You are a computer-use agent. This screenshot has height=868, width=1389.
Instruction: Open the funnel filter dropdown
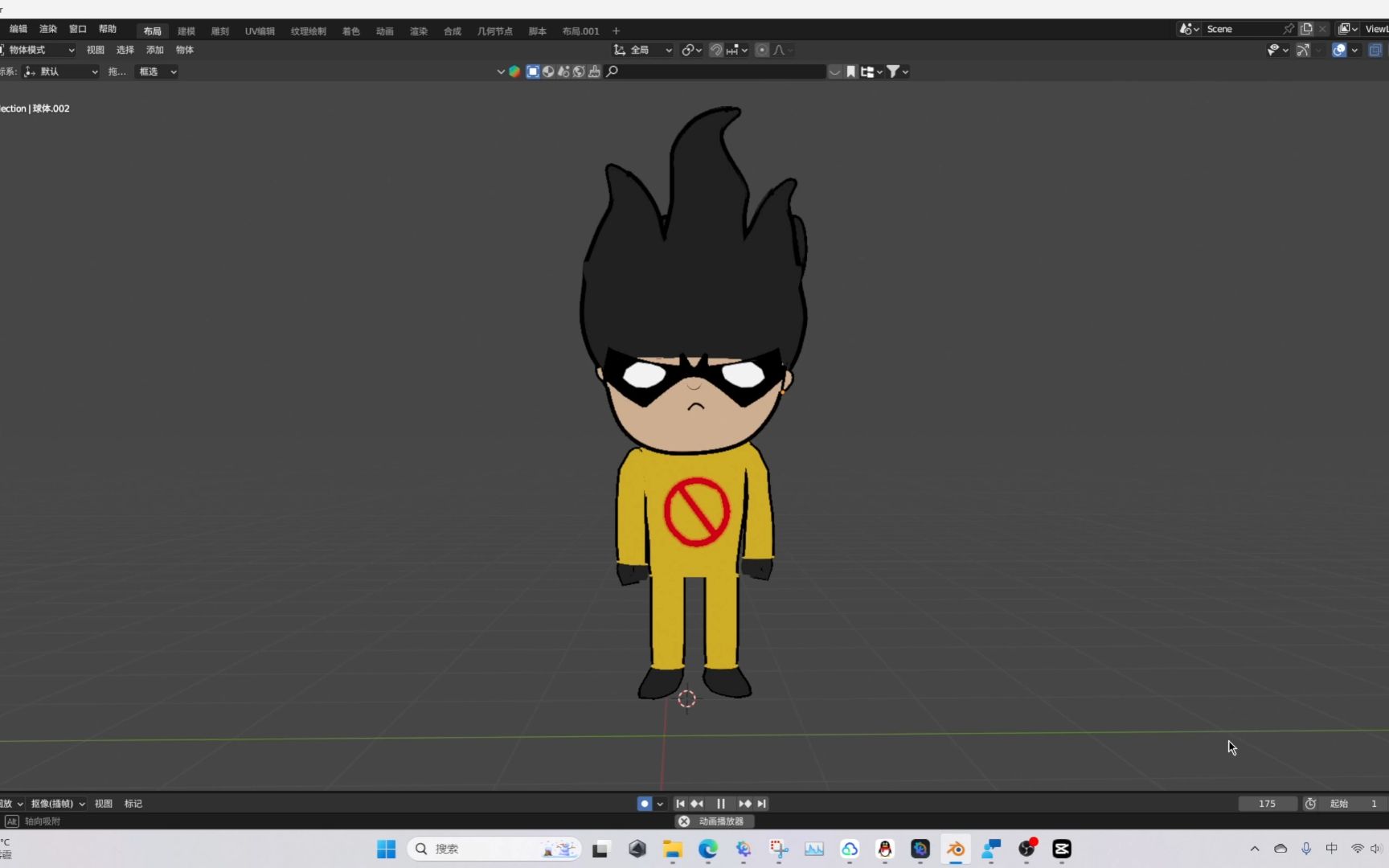(x=897, y=72)
